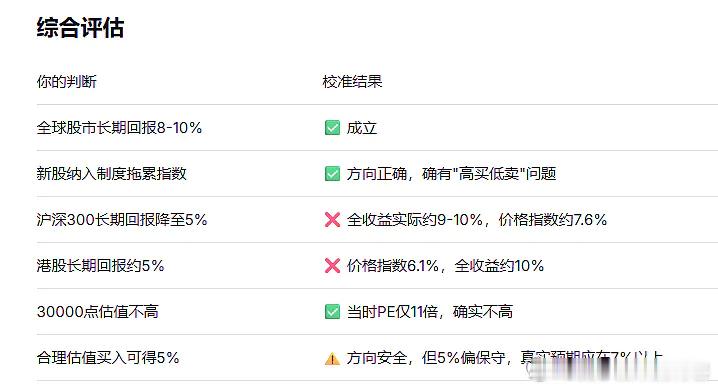This screenshot has height=390, width=718.
Task: Click the 你的判断 column header
Action: click(67, 81)
